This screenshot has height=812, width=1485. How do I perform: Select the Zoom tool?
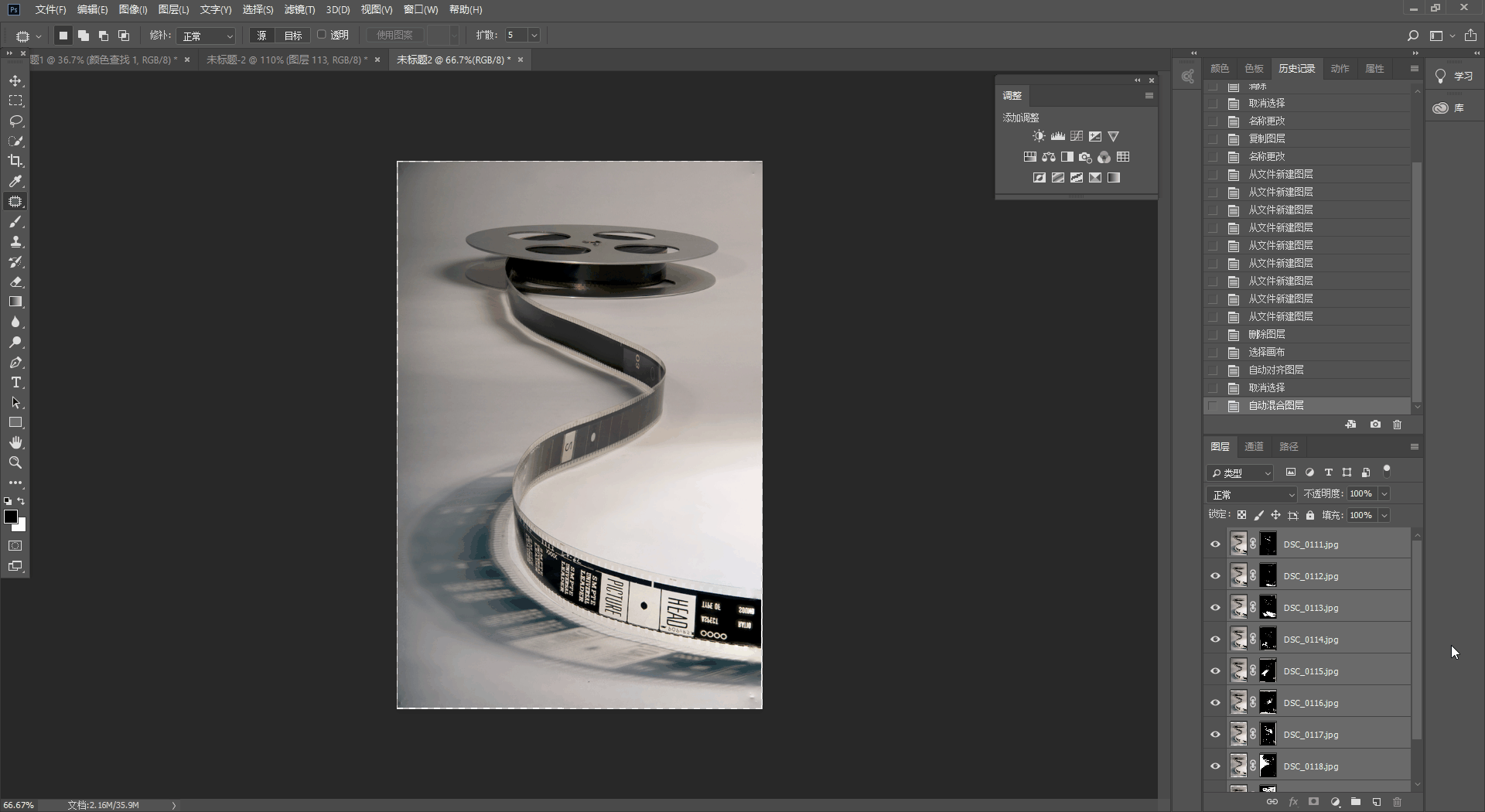click(15, 463)
